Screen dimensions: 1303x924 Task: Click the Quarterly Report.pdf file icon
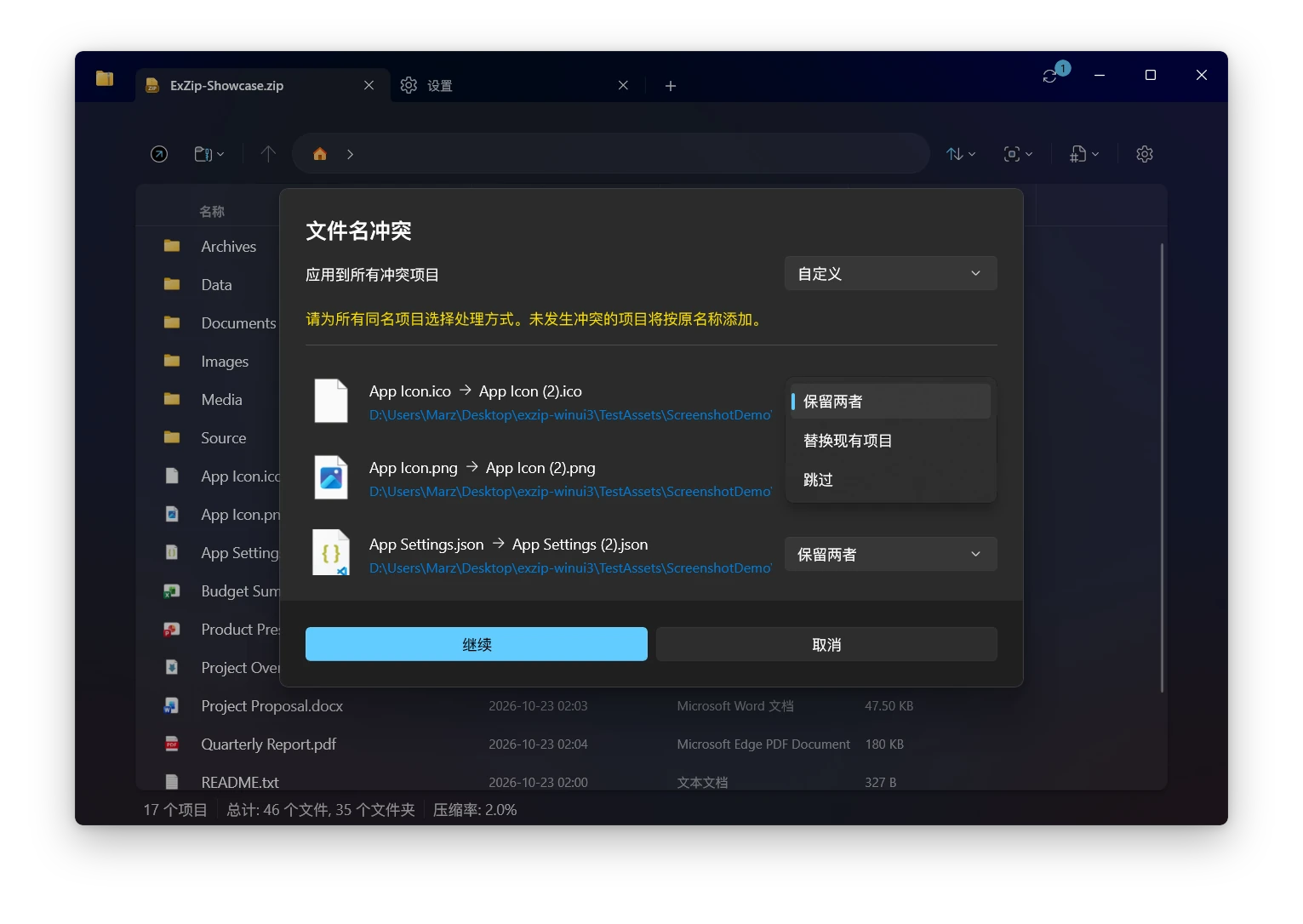click(172, 744)
